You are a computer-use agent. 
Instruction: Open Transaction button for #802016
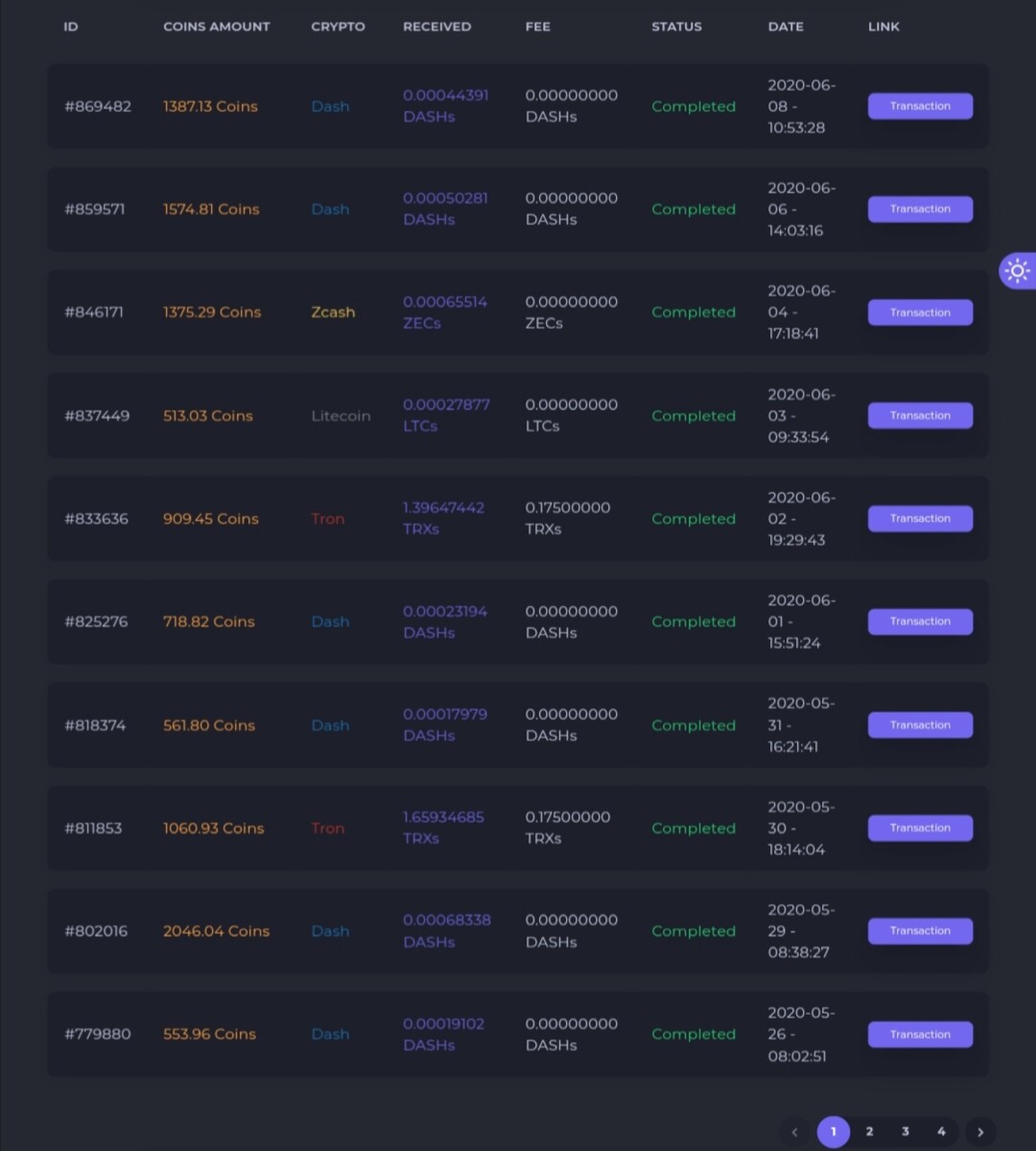click(x=920, y=931)
